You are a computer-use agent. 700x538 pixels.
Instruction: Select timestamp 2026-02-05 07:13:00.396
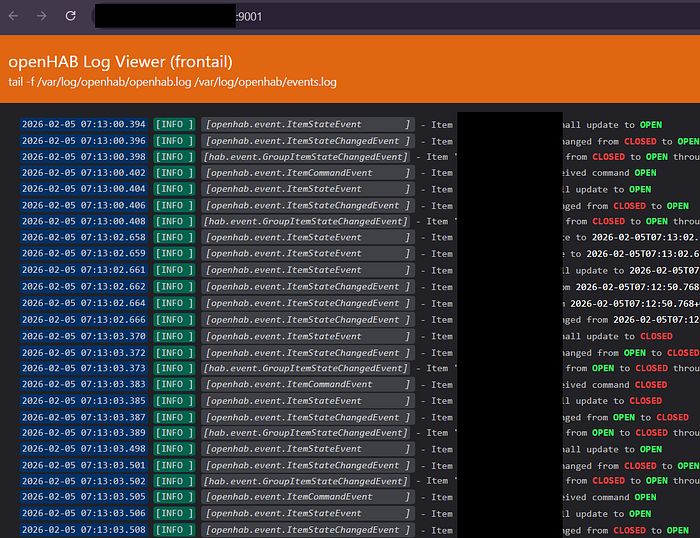(x=84, y=141)
